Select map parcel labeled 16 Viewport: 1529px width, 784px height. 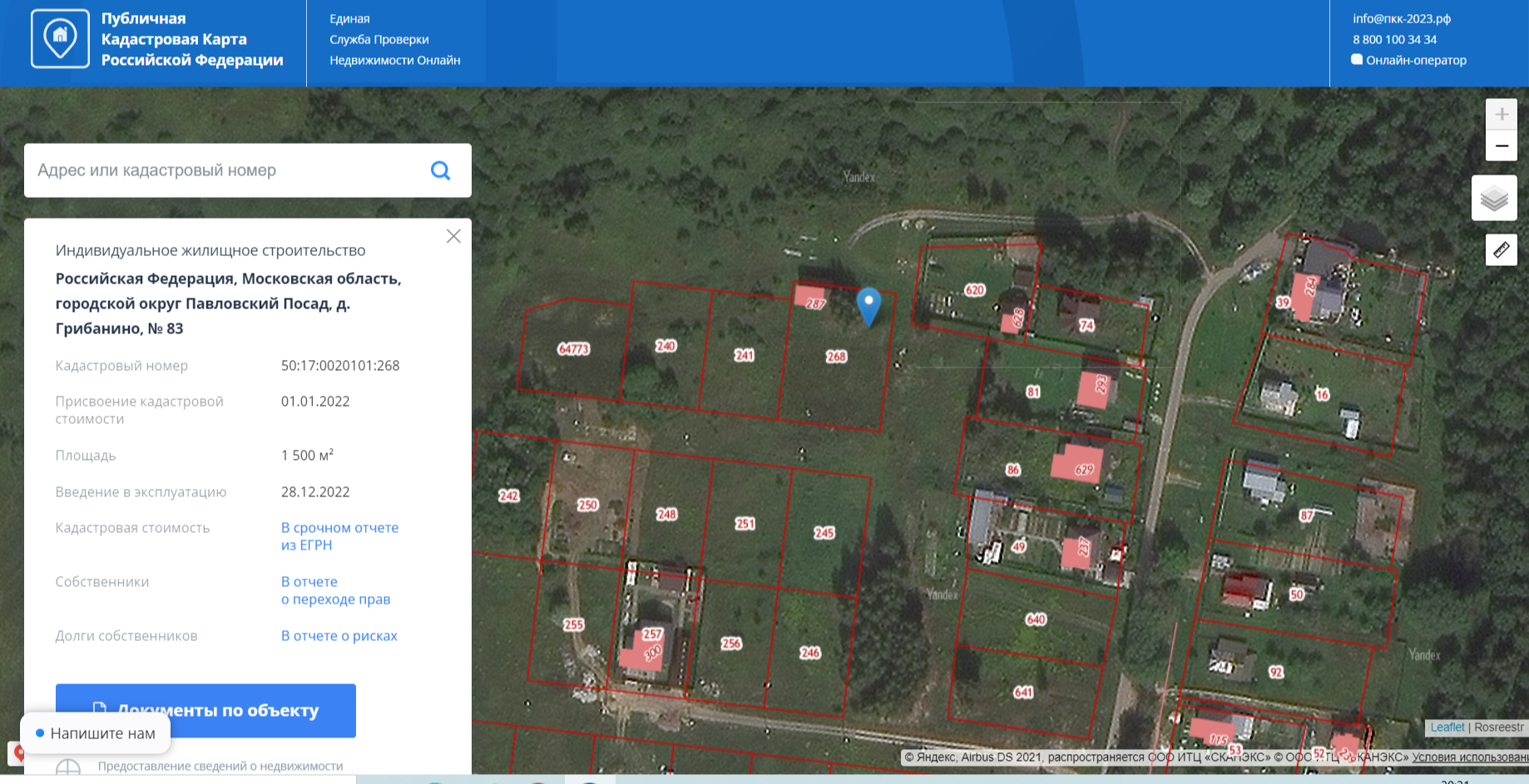coord(1322,394)
